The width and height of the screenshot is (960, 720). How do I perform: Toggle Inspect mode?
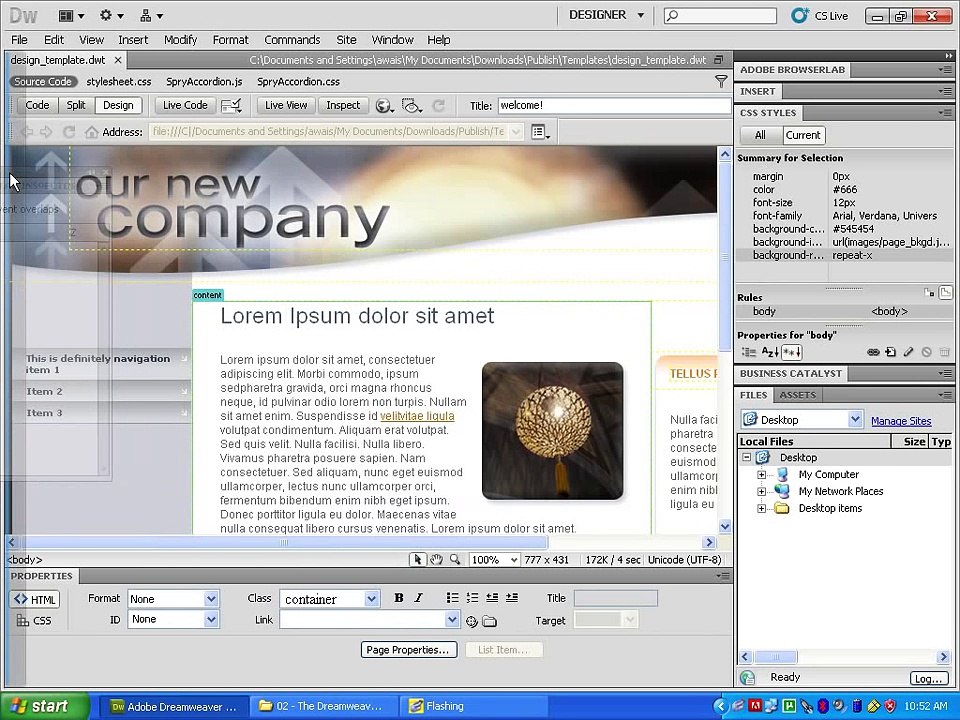[343, 105]
